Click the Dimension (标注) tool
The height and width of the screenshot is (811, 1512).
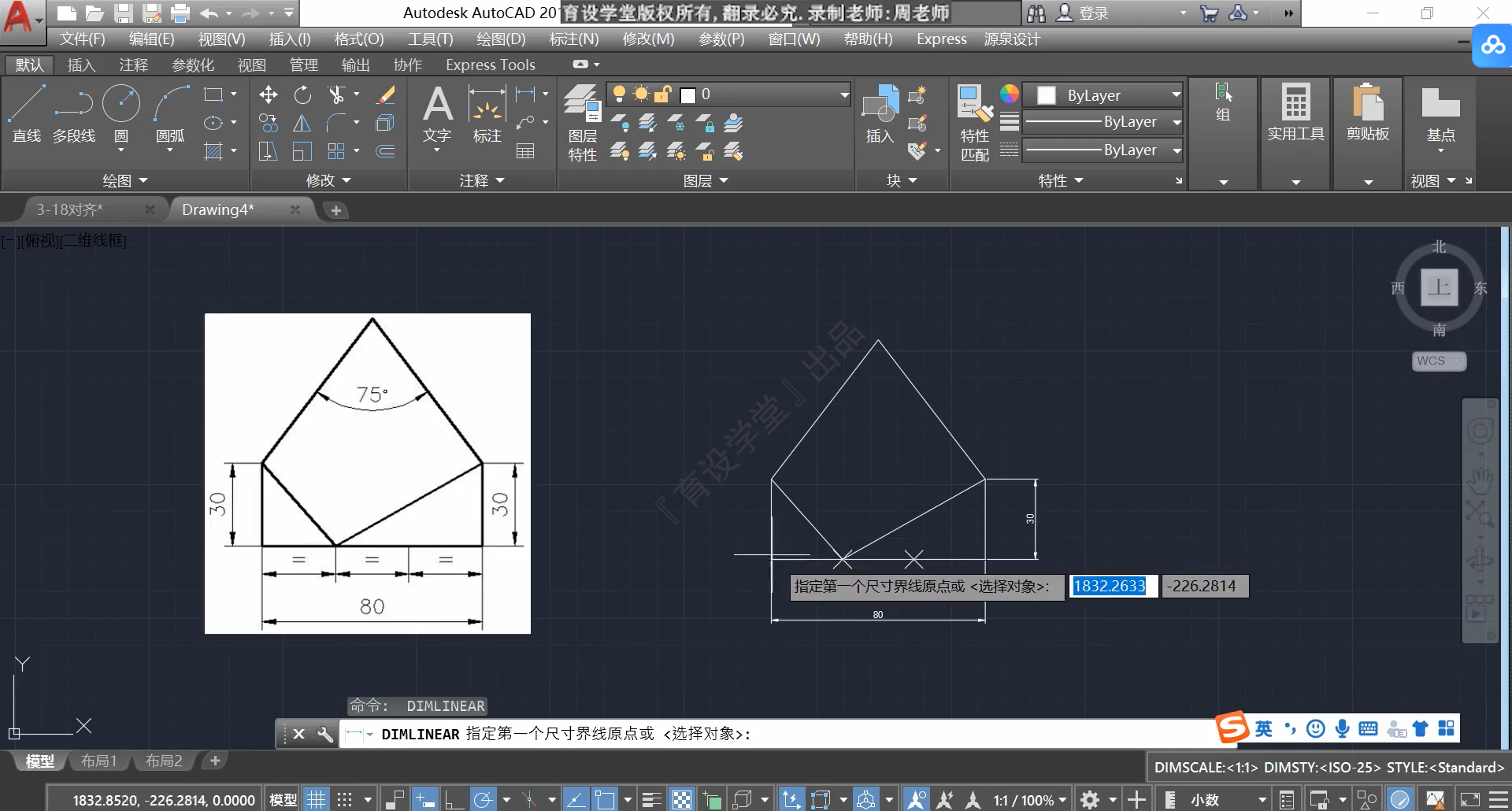[x=487, y=114]
